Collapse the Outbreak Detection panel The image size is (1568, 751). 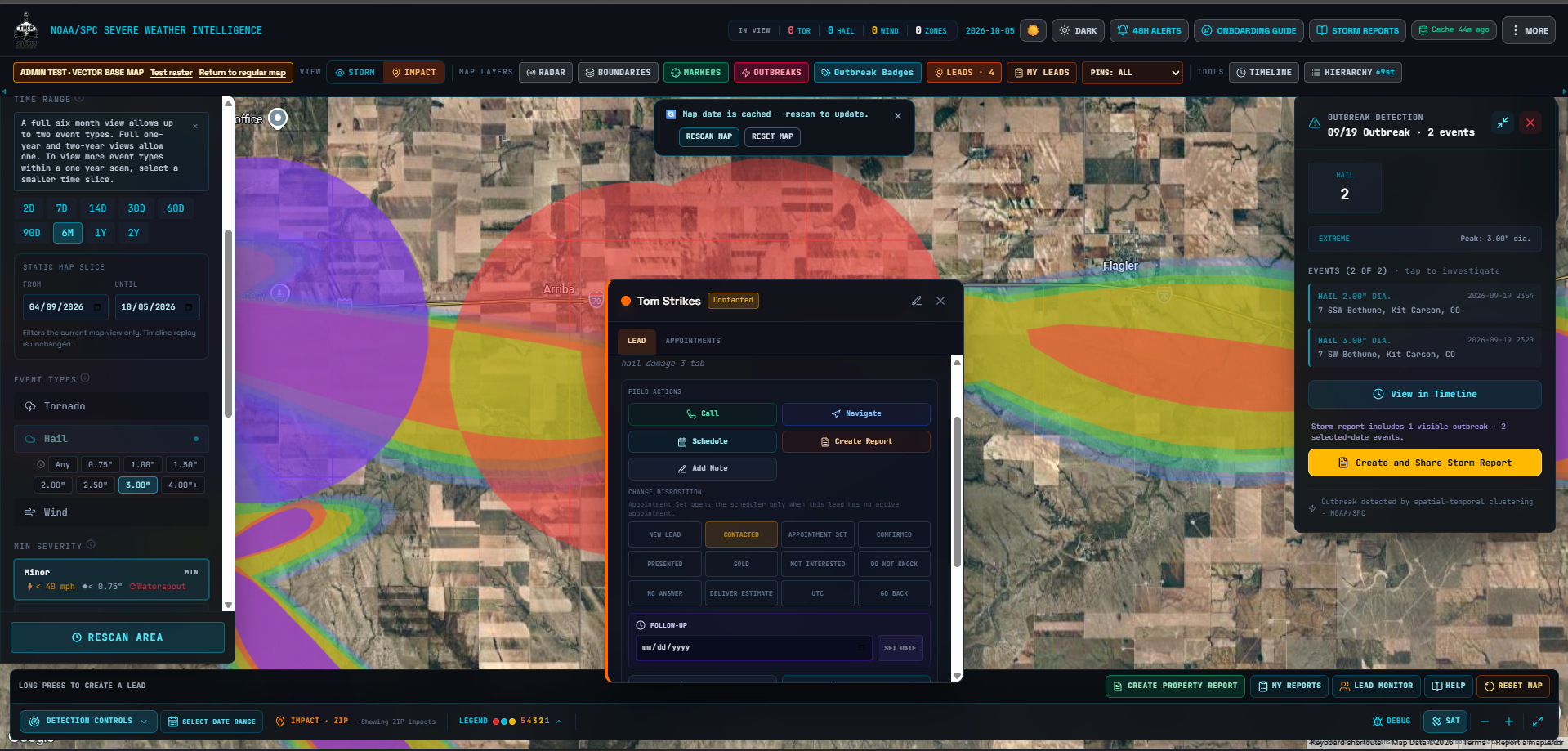[1503, 123]
